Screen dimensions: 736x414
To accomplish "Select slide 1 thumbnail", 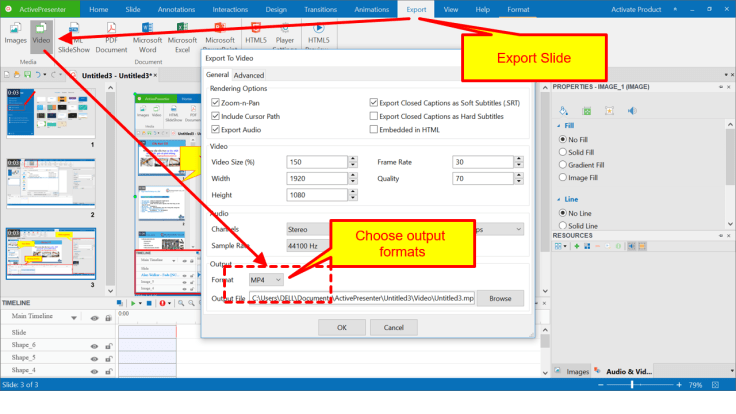I will (x=51, y=113).
